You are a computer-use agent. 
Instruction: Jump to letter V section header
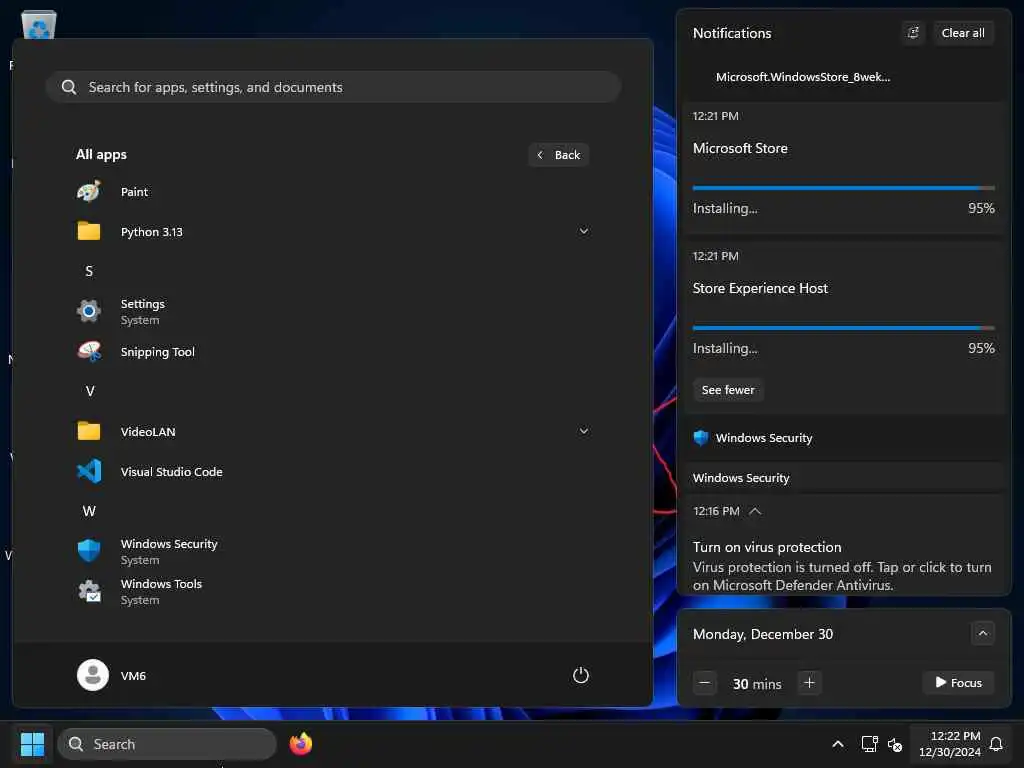click(89, 391)
